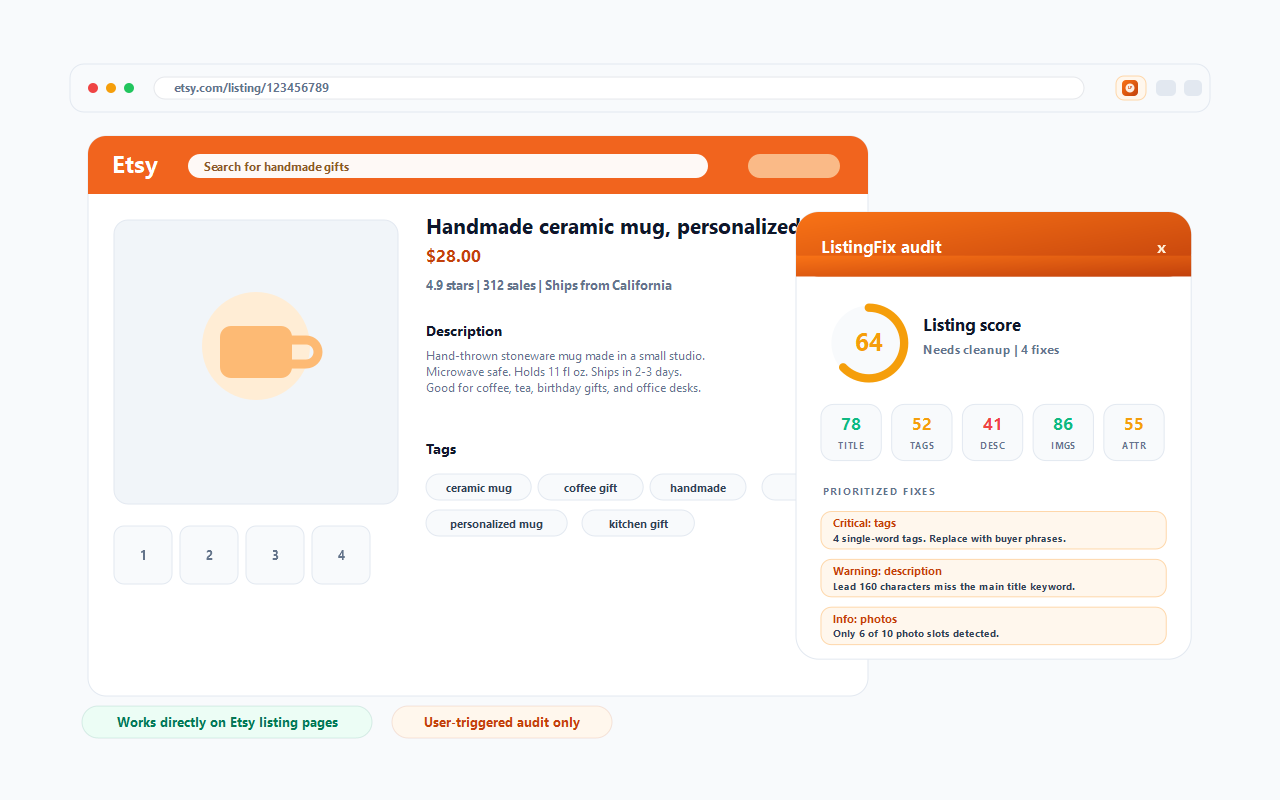Open the DESC score card 41
The image size is (1280, 800).
(993, 432)
